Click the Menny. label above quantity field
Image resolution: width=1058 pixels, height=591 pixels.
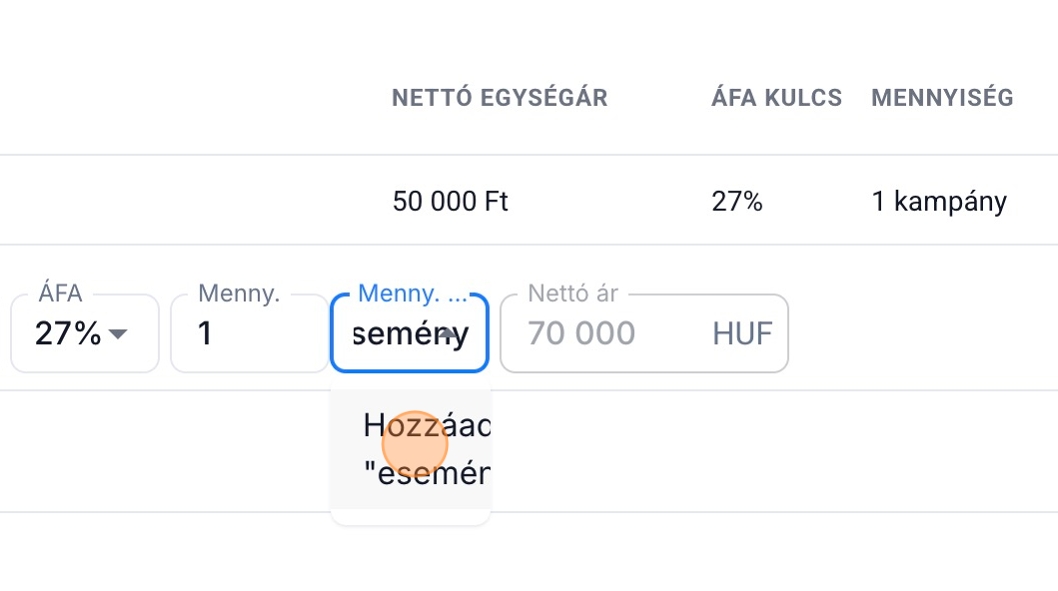[x=239, y=293]
